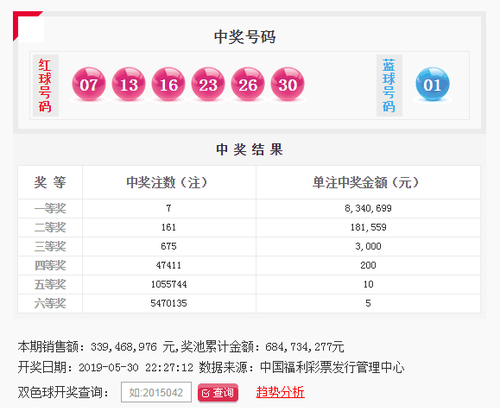Click first prize amount 8,340,699
Image resolution: width=500 pixels, height=419 pixels.
368,208
